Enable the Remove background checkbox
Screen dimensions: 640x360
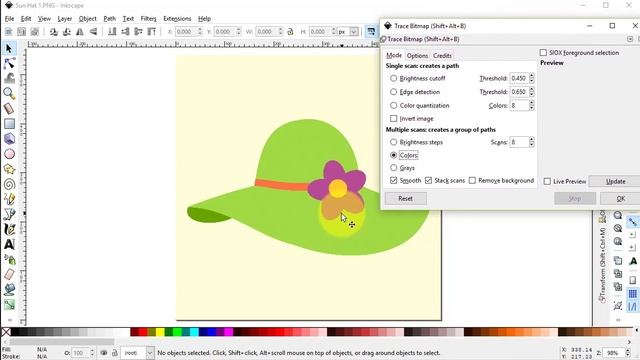472,180
